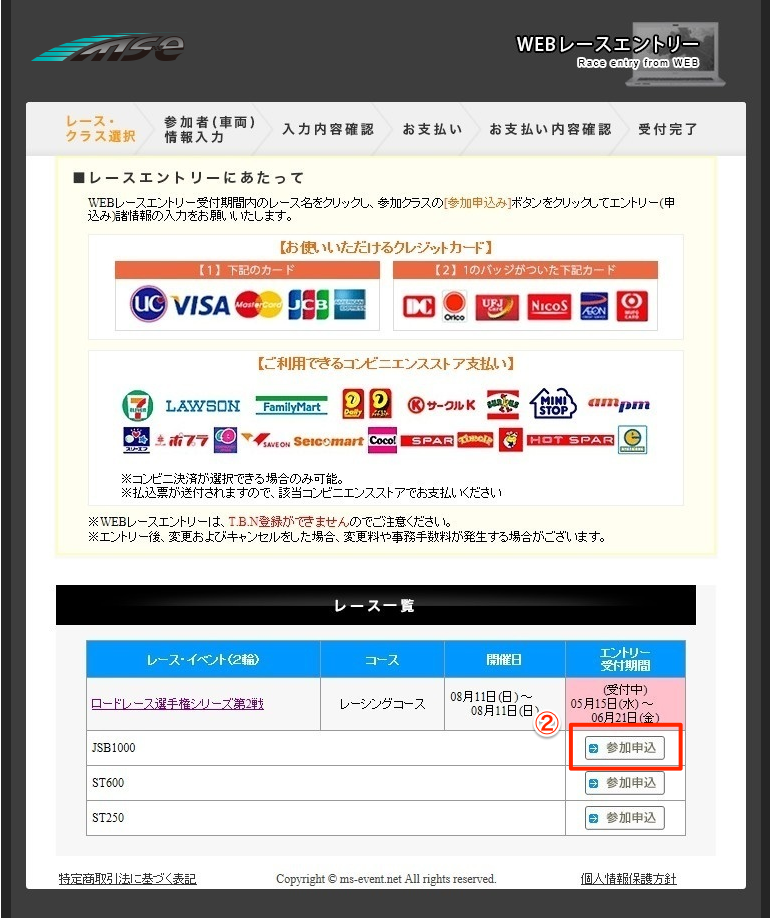Click the コース column header
The image size is (770, 918).
tap(382, 659)
